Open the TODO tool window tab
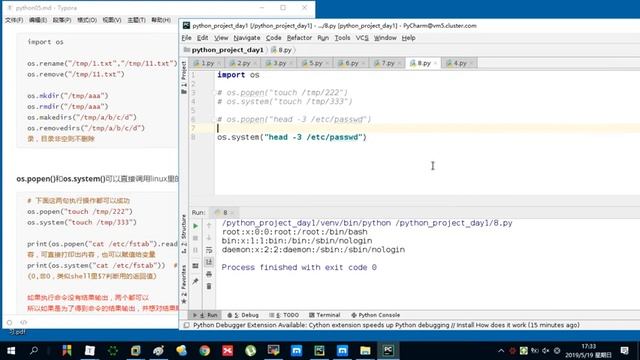 284,315
